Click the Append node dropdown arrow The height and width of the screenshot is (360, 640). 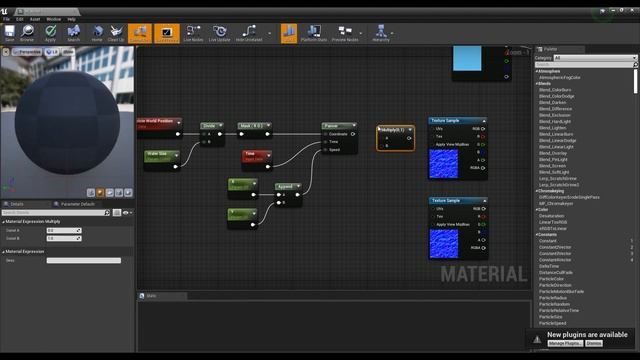(298, 186)
